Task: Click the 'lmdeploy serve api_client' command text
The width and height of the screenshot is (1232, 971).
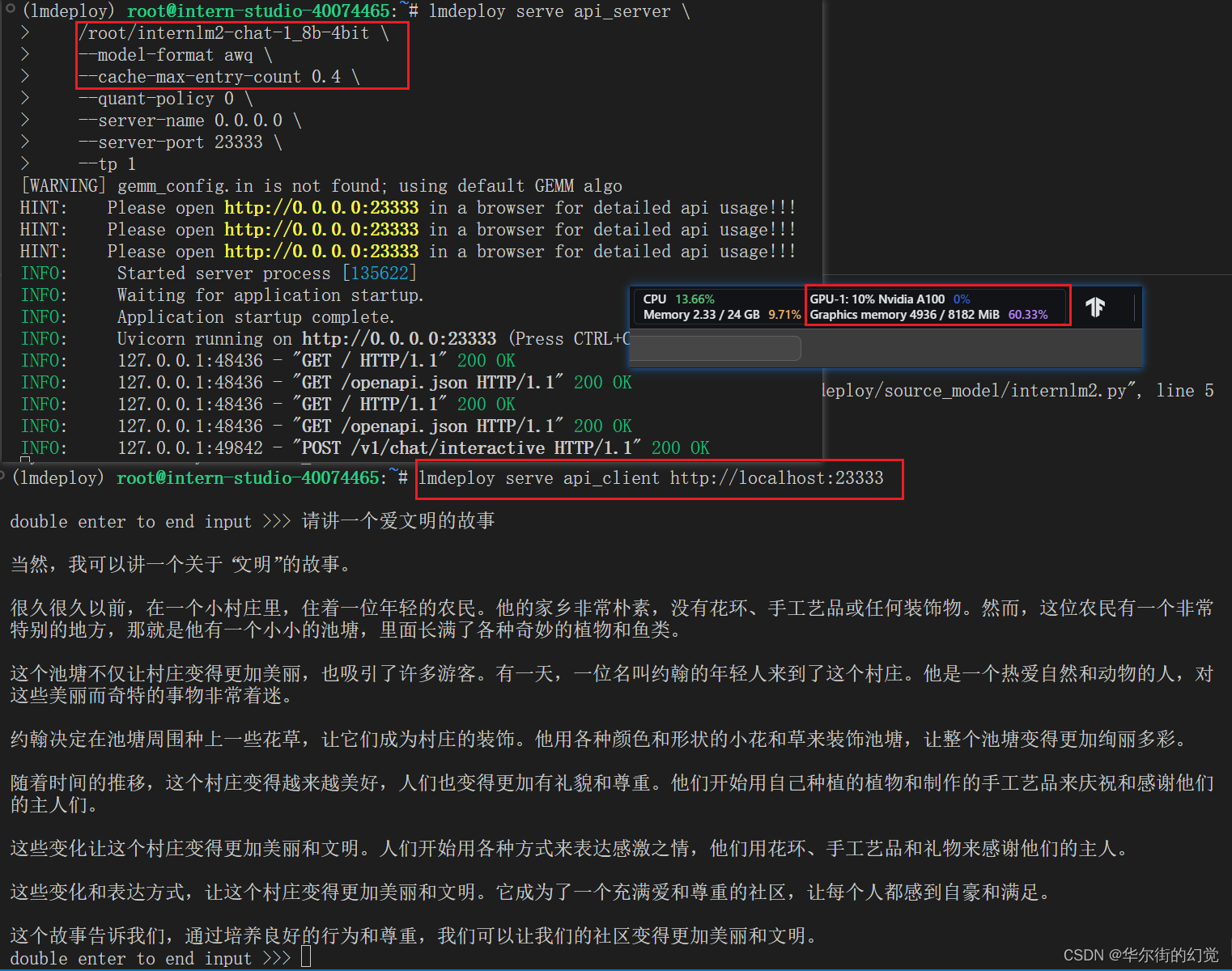Action: pyautogui.click(x=539, y=478)
